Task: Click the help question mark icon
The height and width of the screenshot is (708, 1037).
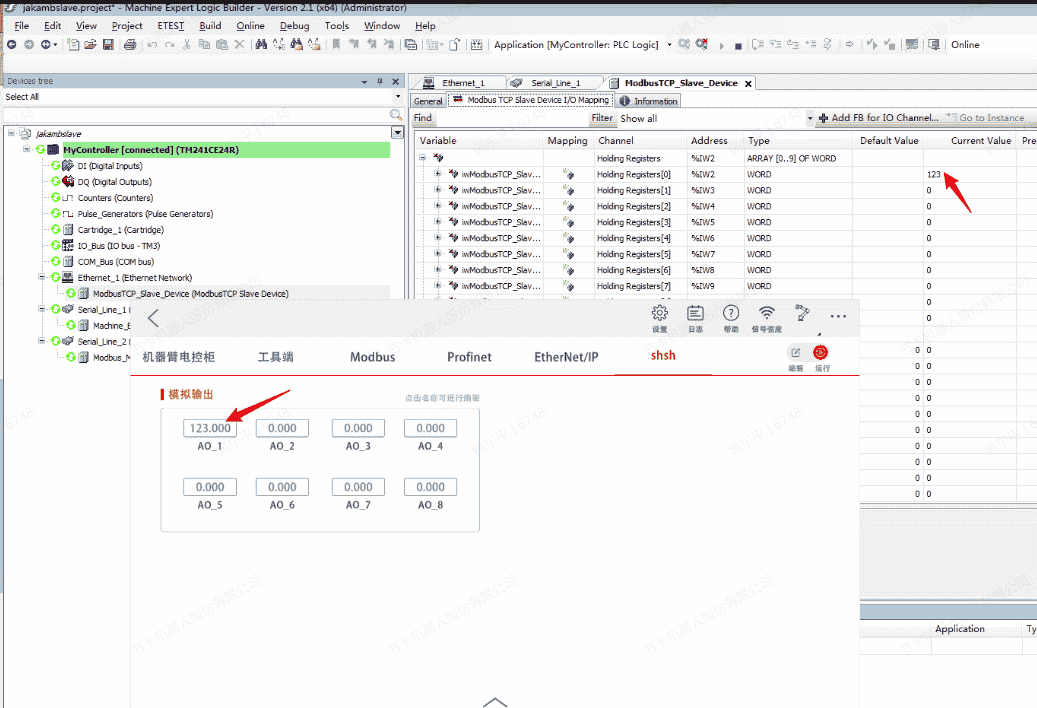Action: [731, 314]
